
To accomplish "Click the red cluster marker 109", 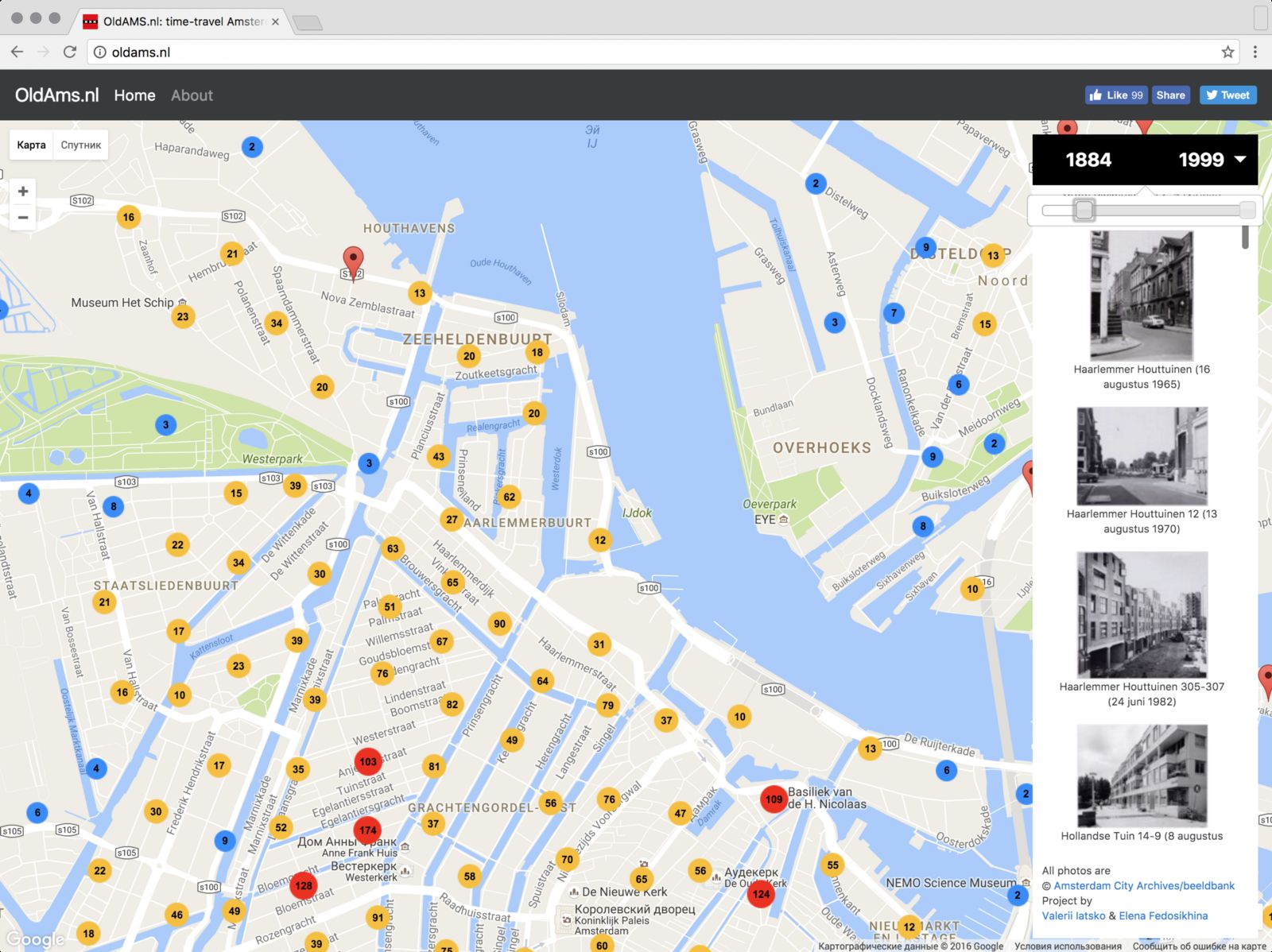I will coord(774,799).
